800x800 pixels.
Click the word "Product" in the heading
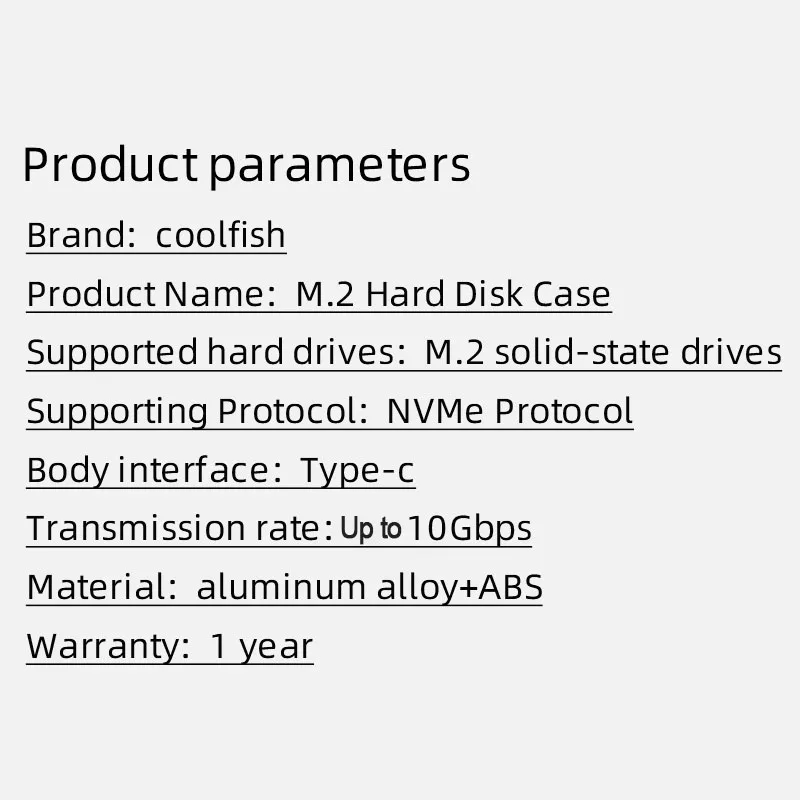point(110,165)
